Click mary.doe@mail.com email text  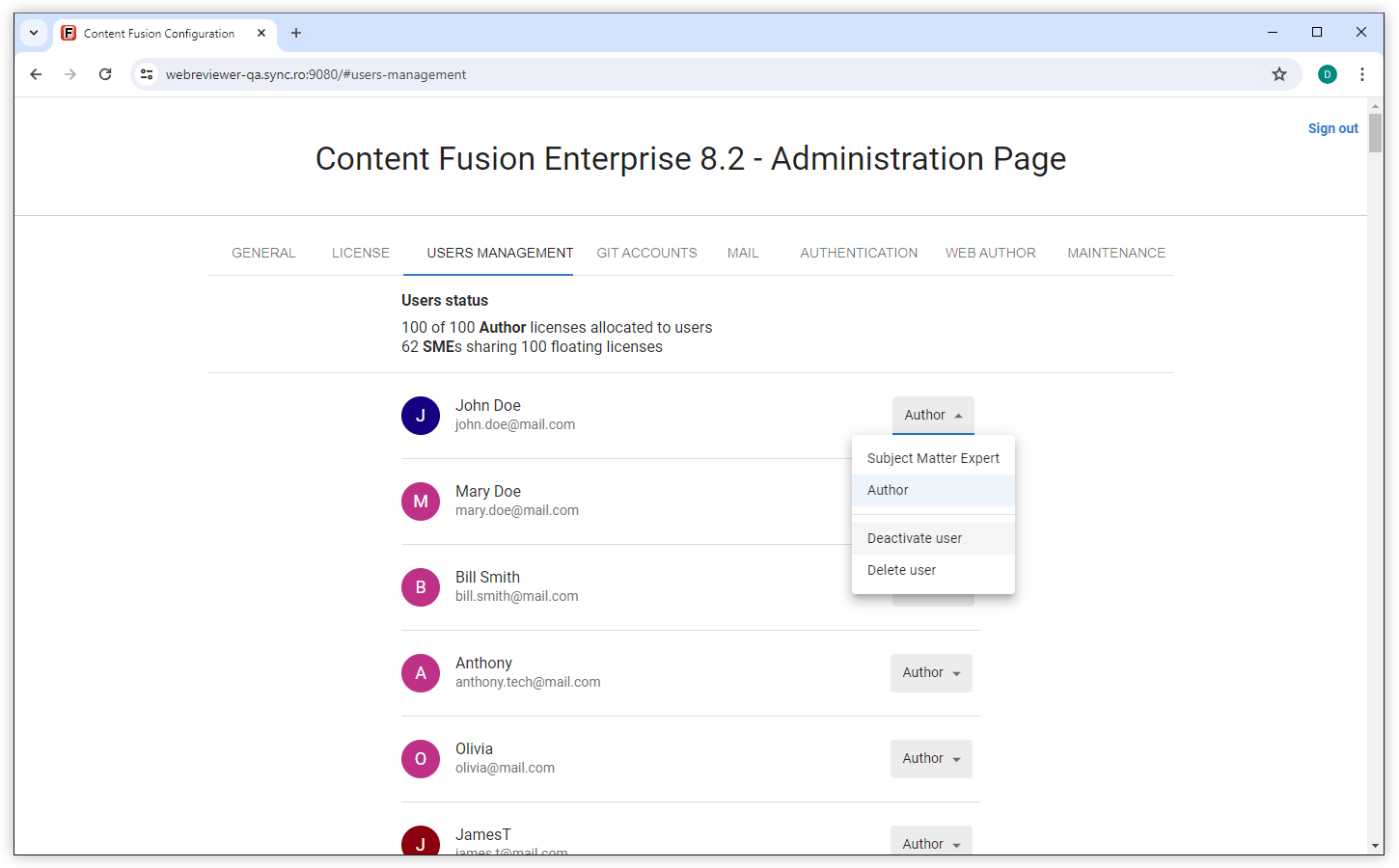[517, 510]
